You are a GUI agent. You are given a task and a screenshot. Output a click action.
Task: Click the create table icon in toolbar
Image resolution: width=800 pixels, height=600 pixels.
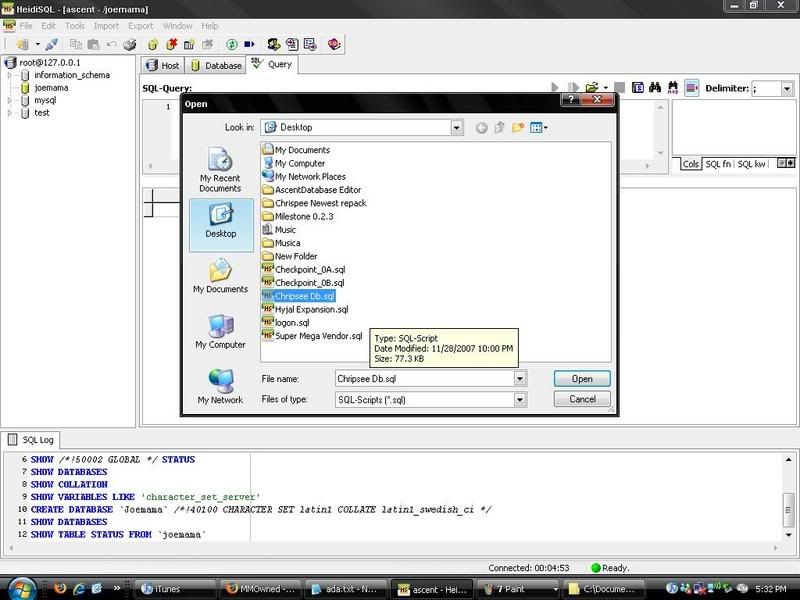point(189,44)
